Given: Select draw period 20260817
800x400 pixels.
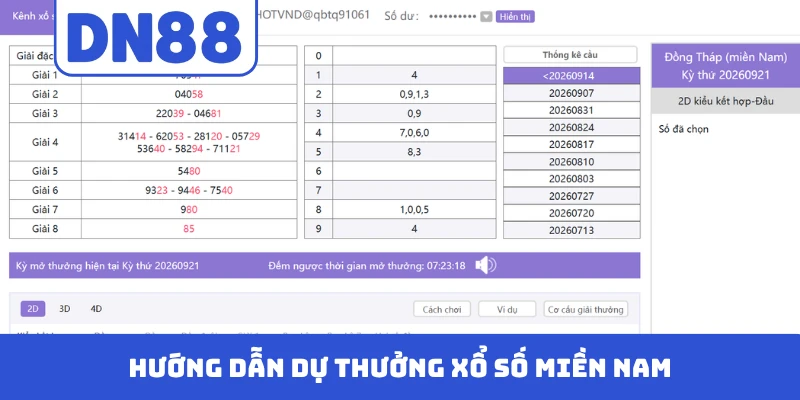Looking at the screenshot, I should tap(571, 144).
